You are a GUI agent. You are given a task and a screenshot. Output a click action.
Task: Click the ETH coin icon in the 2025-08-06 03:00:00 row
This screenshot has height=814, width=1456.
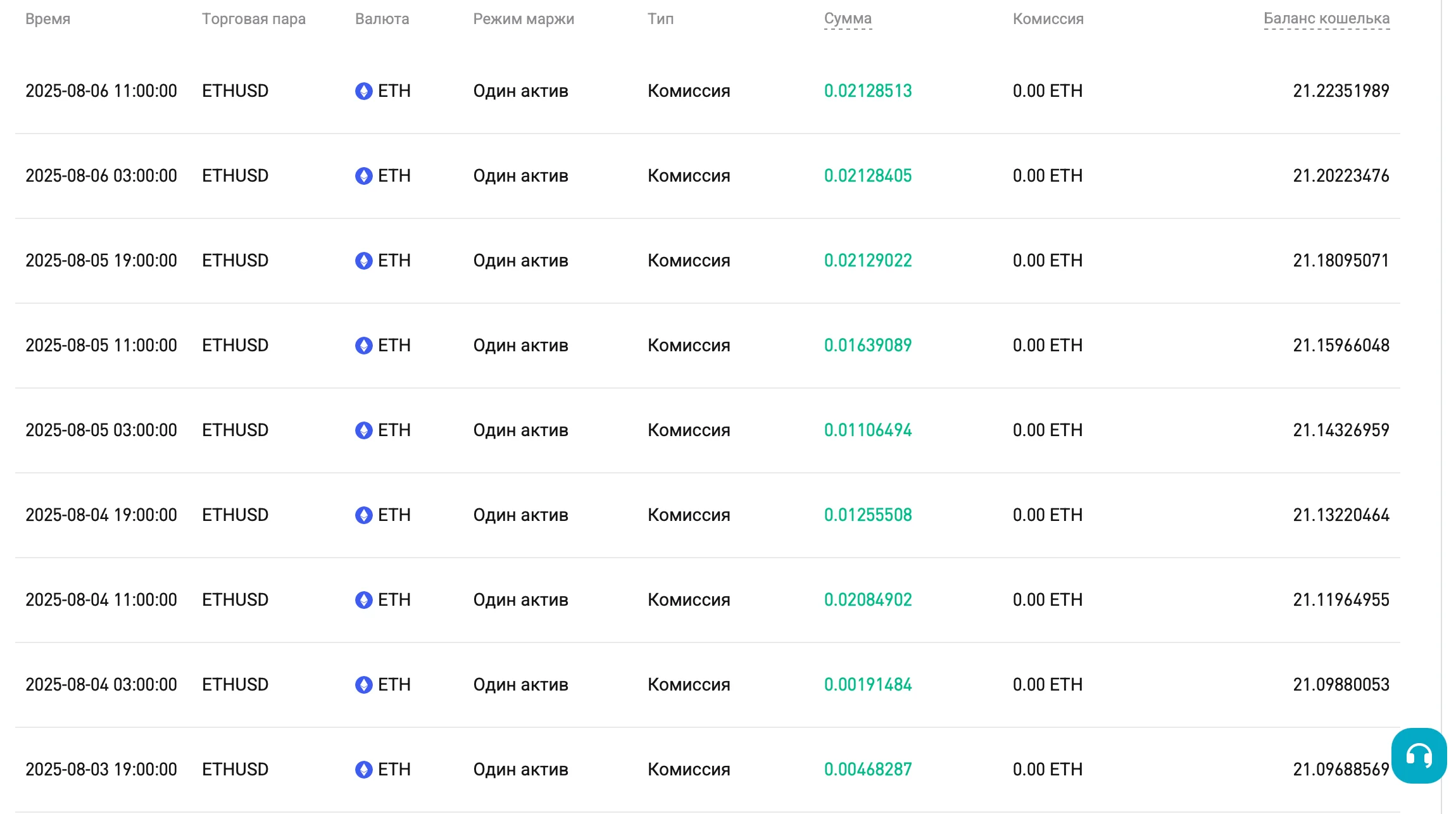pos(364,176)
